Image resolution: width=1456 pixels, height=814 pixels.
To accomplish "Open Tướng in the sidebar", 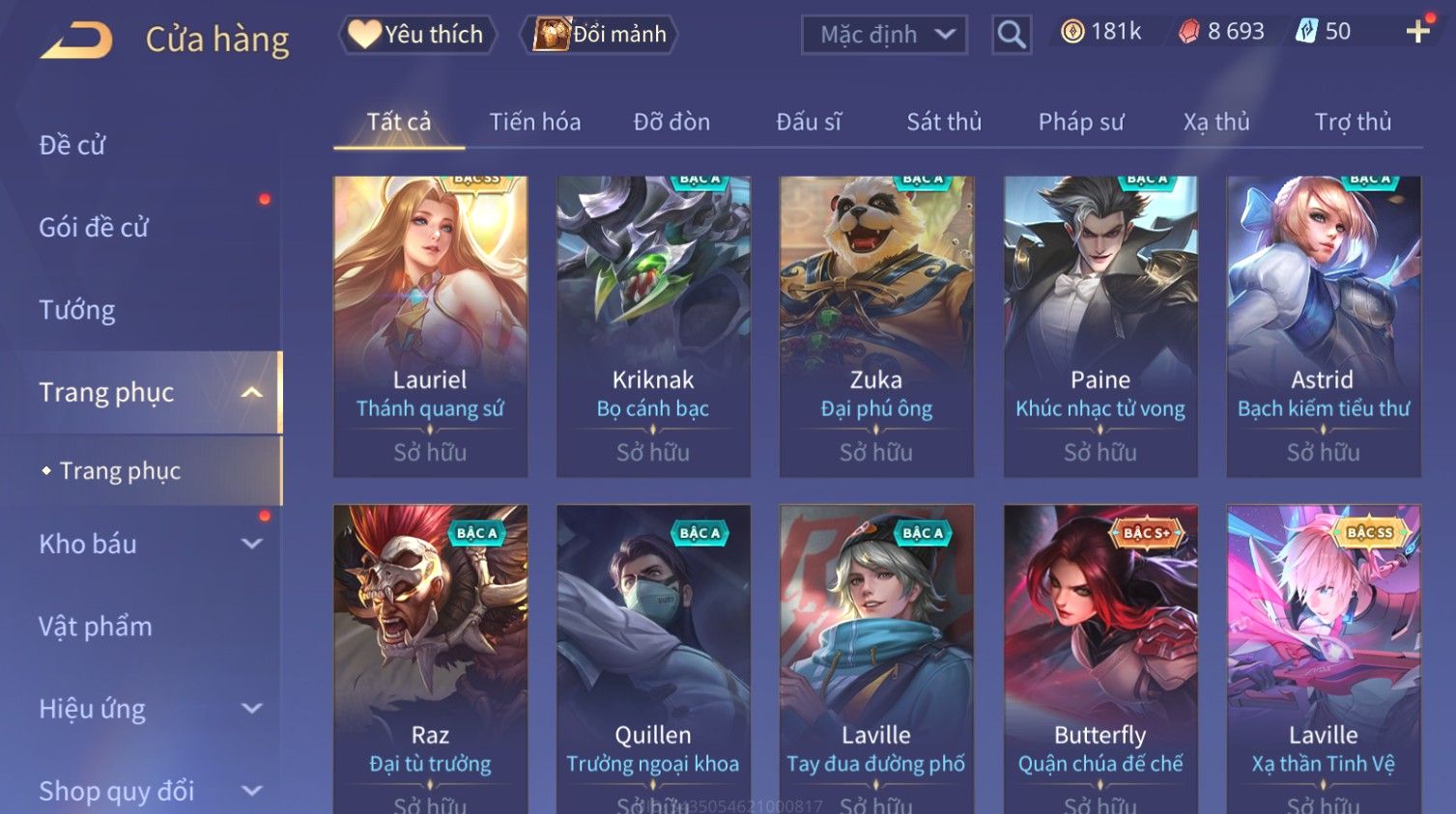I will pyautogui.click(x=77, y=310).
